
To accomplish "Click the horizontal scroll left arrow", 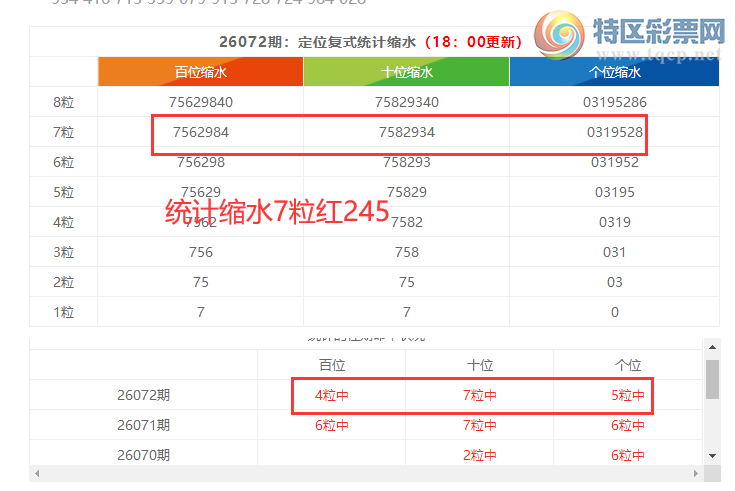I will pyautogui.click(x=36, y=472).
